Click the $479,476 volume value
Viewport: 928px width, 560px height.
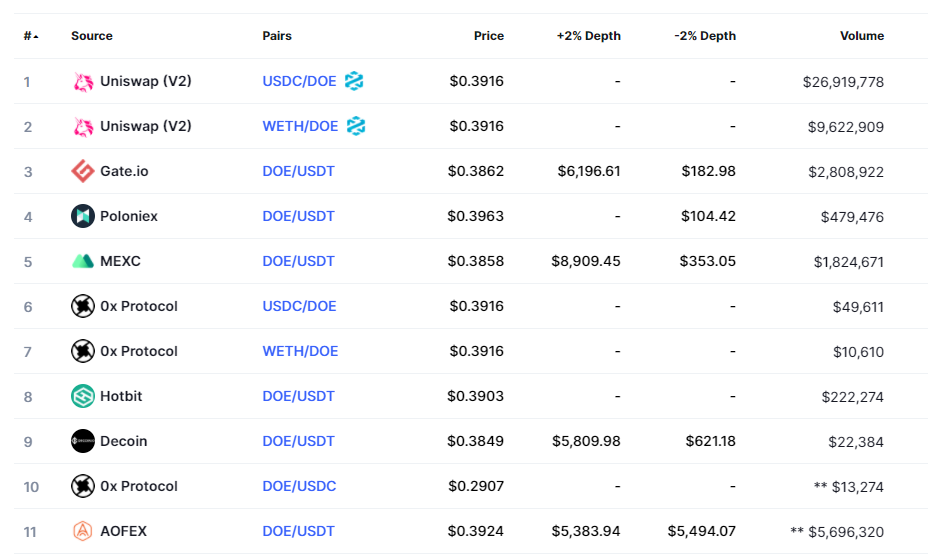pyautogui.click(x=852, y=217)
